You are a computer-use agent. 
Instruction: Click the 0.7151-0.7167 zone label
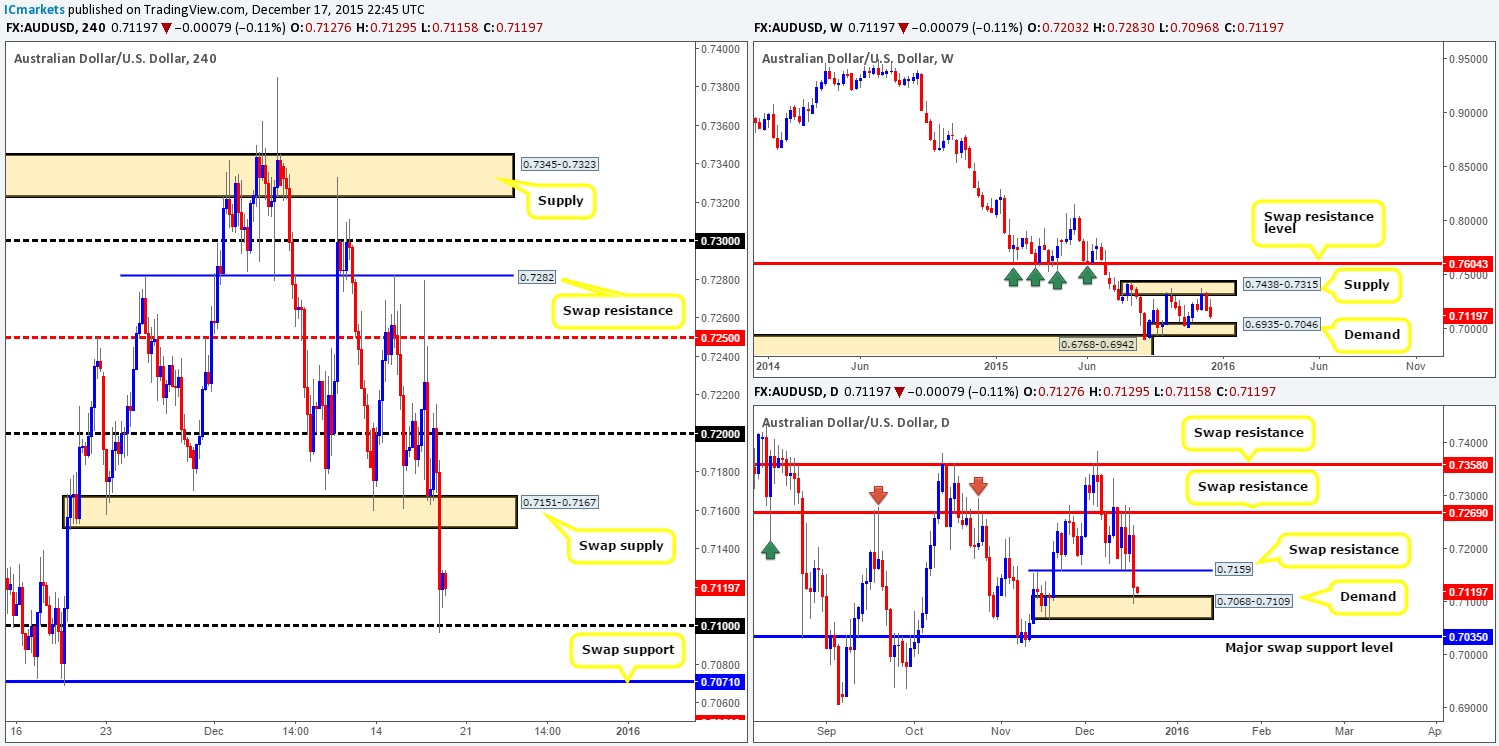[x=559, y=501]
